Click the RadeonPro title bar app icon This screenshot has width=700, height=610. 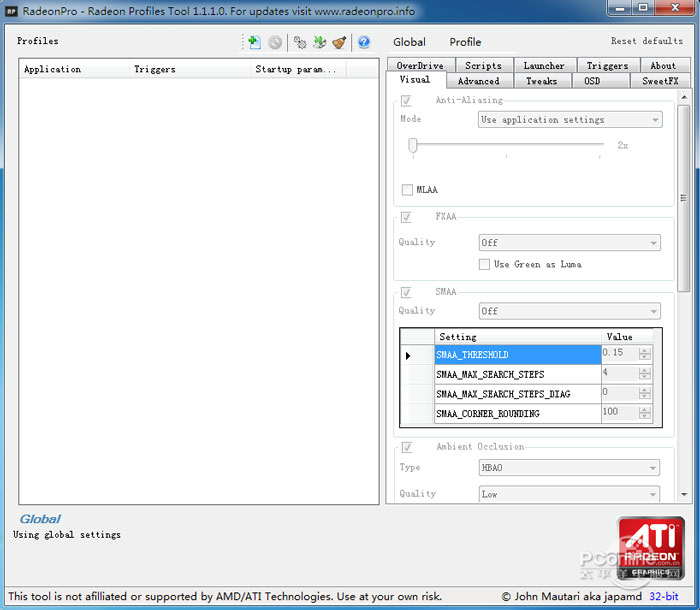point(11,11)
